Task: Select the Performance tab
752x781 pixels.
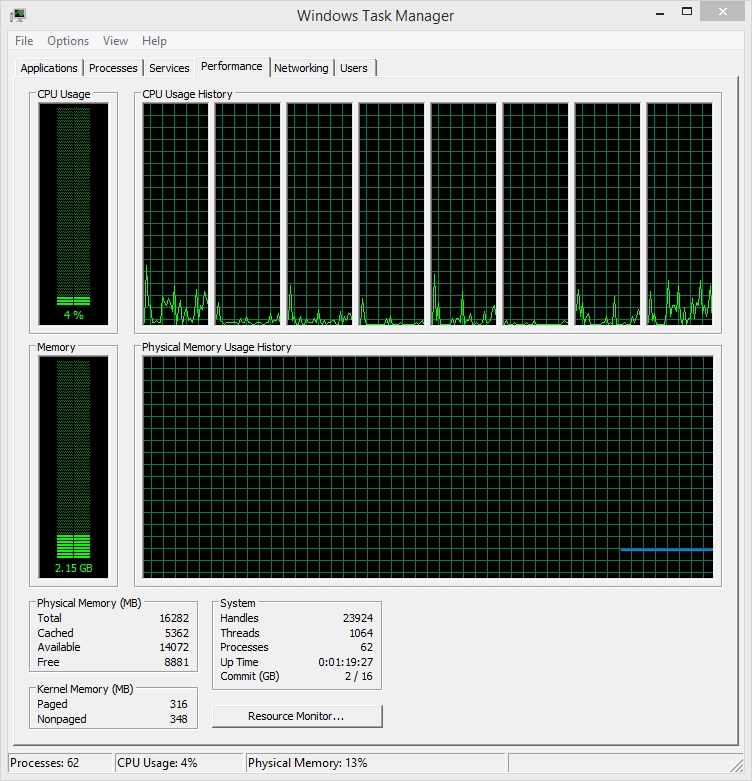Action: 232,66
